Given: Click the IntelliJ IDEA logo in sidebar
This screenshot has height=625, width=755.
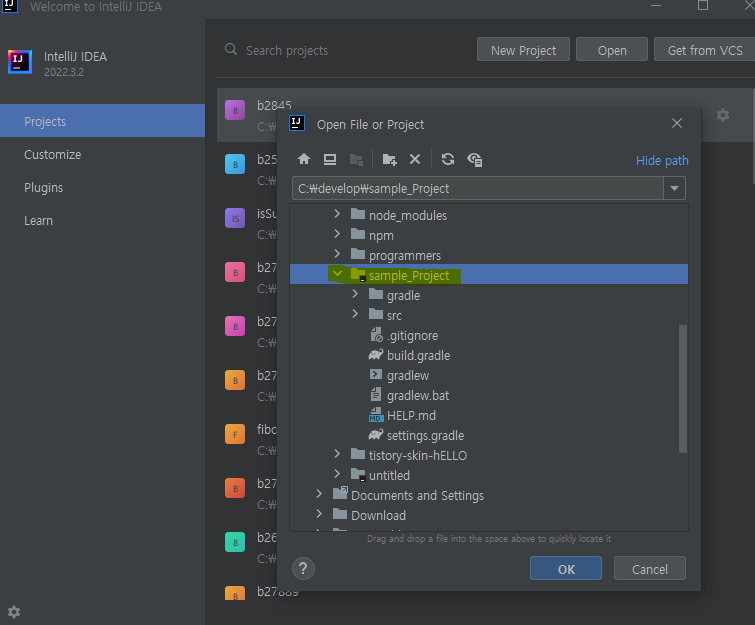Looking at the screenshot, I should tap(20, 62).
